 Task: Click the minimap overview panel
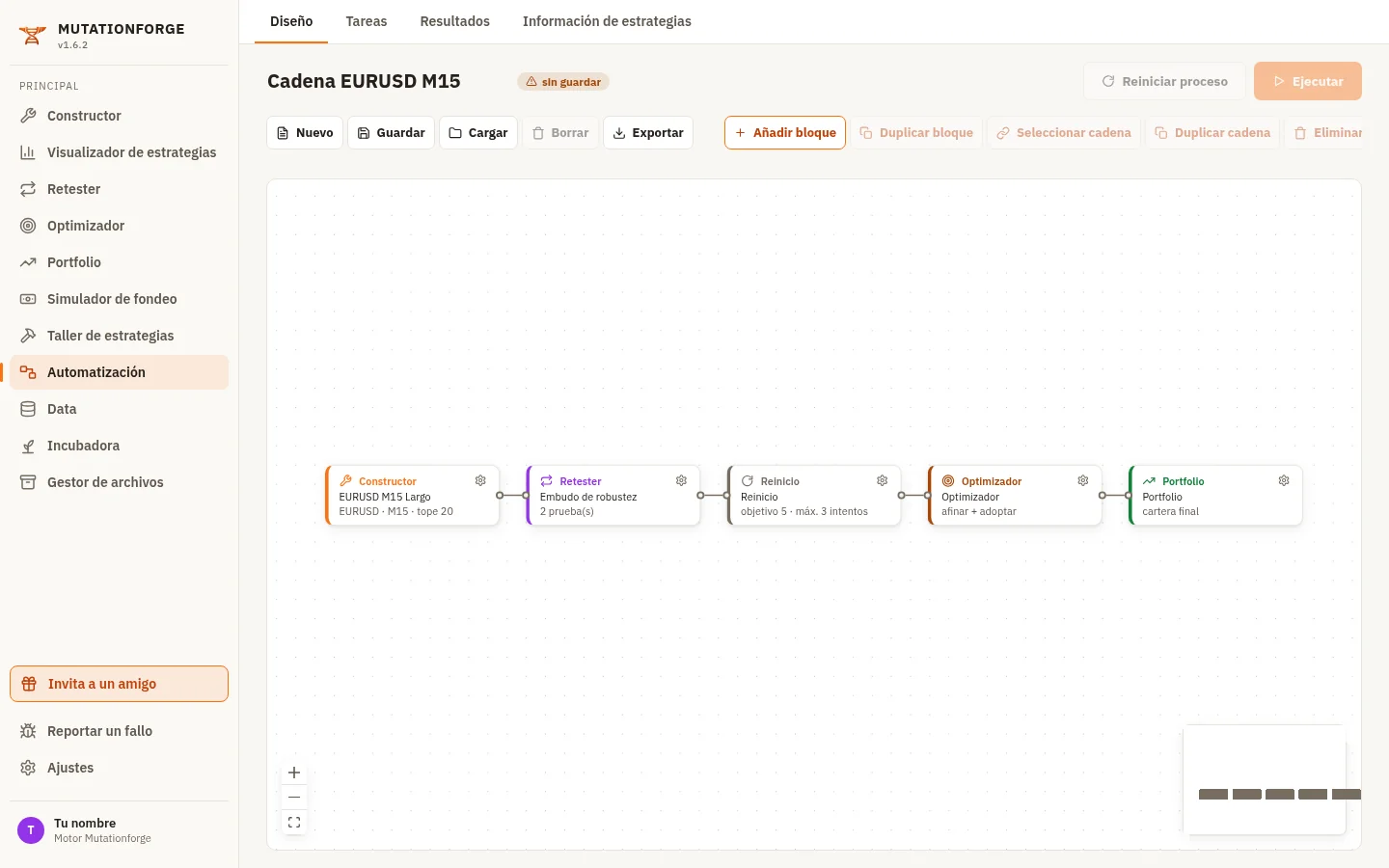click(1265, 779)
